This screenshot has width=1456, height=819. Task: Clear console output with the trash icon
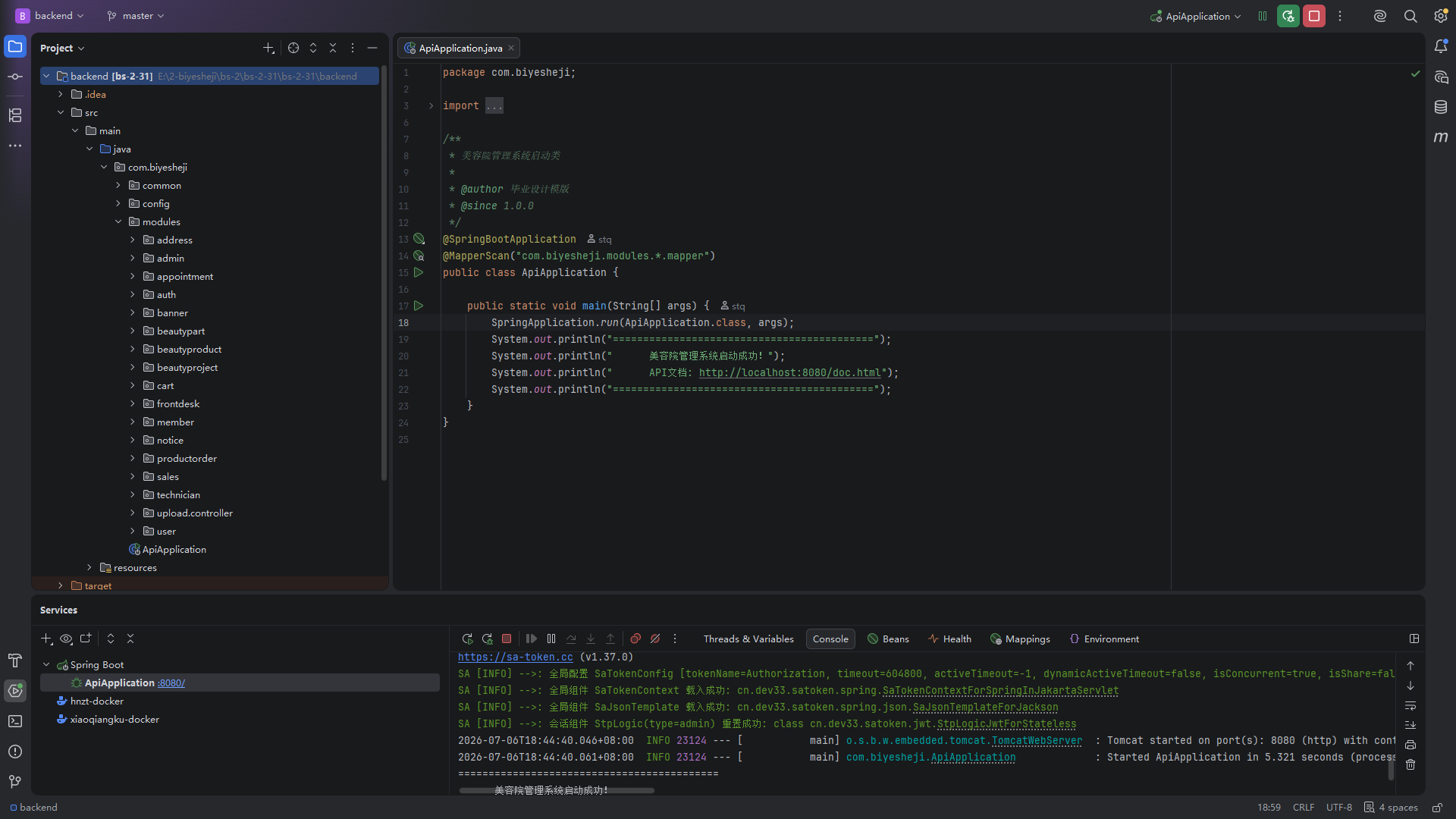(x=1410, y=765)
